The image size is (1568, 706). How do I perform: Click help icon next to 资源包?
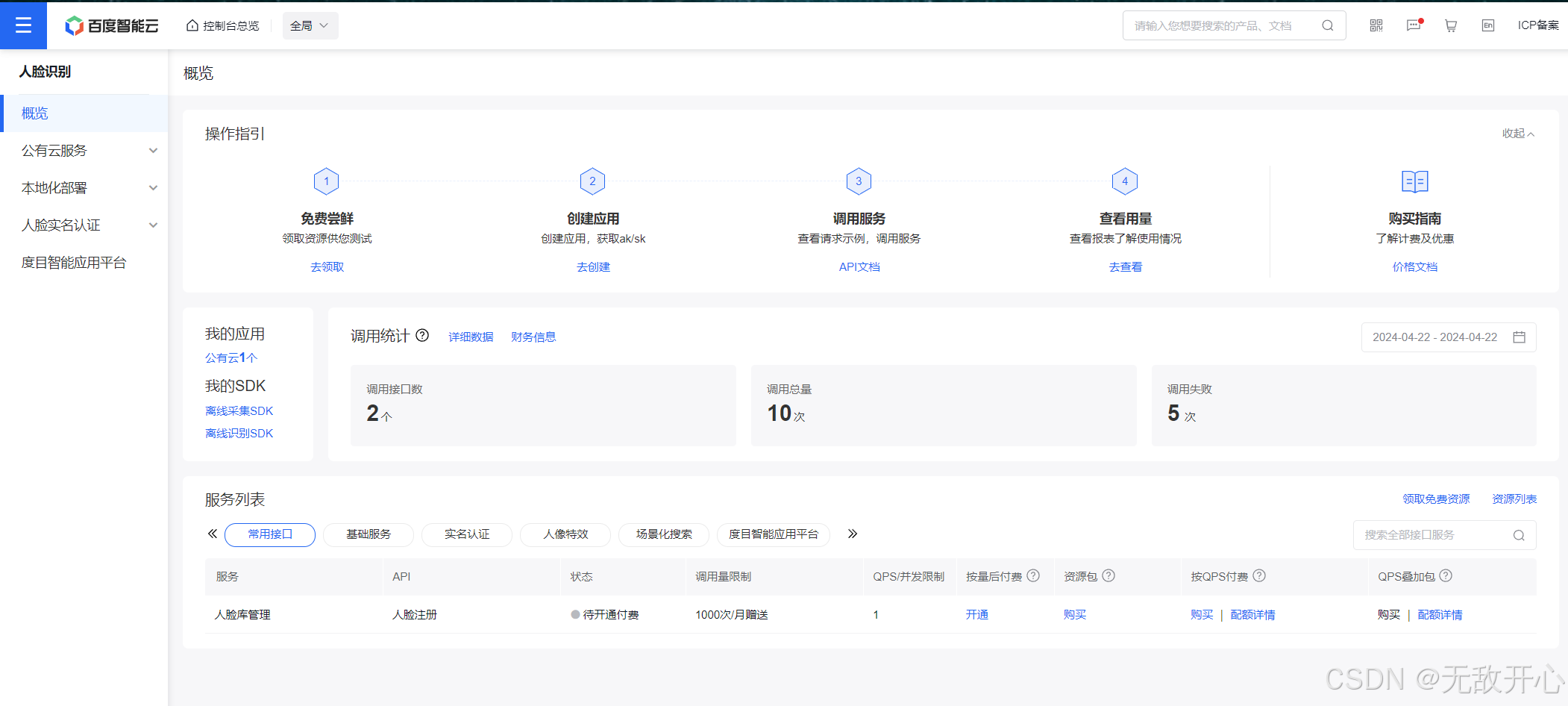tap(1108, 575)
